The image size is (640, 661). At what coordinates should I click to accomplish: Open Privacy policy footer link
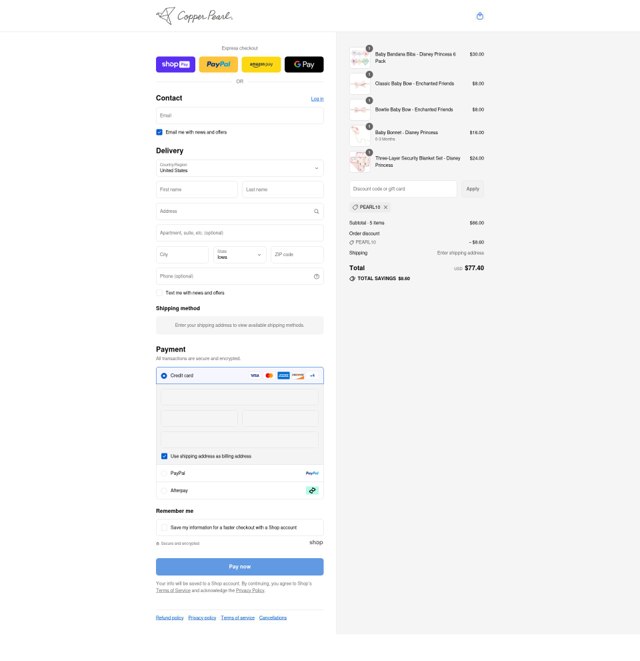[x=202, y=618]
